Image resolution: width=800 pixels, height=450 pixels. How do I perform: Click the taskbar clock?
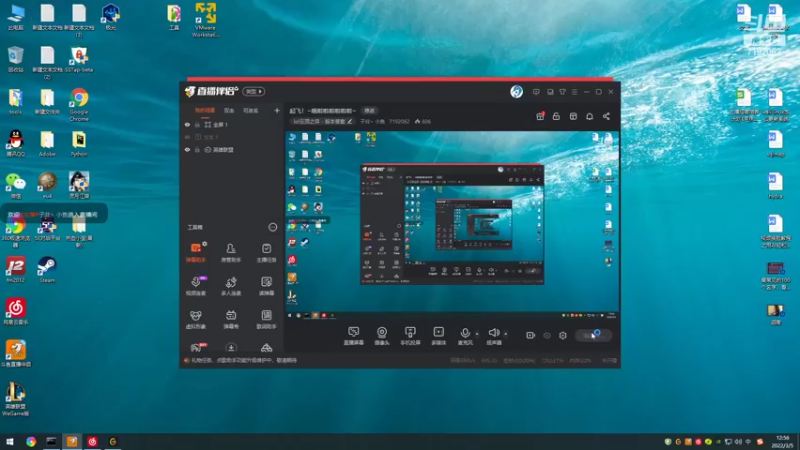782,441
